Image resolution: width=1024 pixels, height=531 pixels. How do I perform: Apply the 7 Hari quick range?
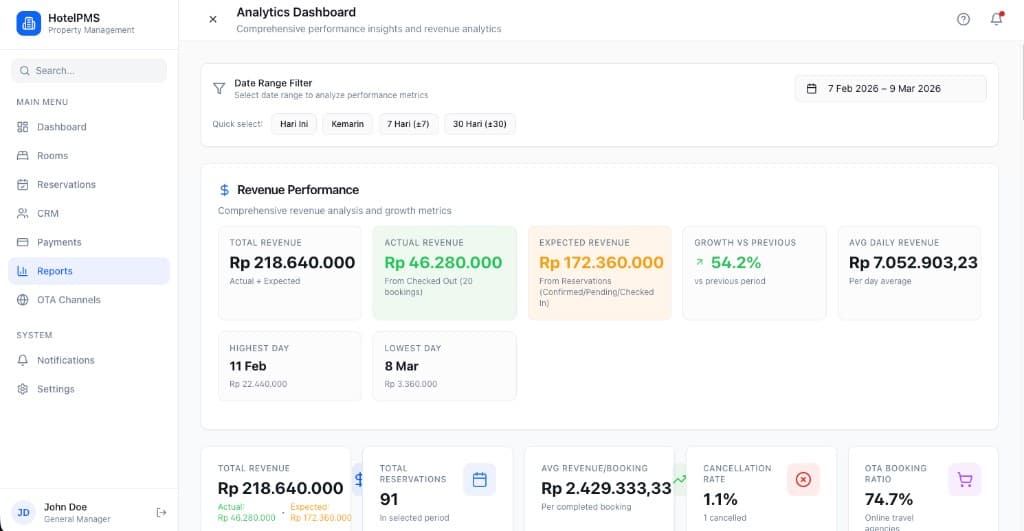(408, 124)
